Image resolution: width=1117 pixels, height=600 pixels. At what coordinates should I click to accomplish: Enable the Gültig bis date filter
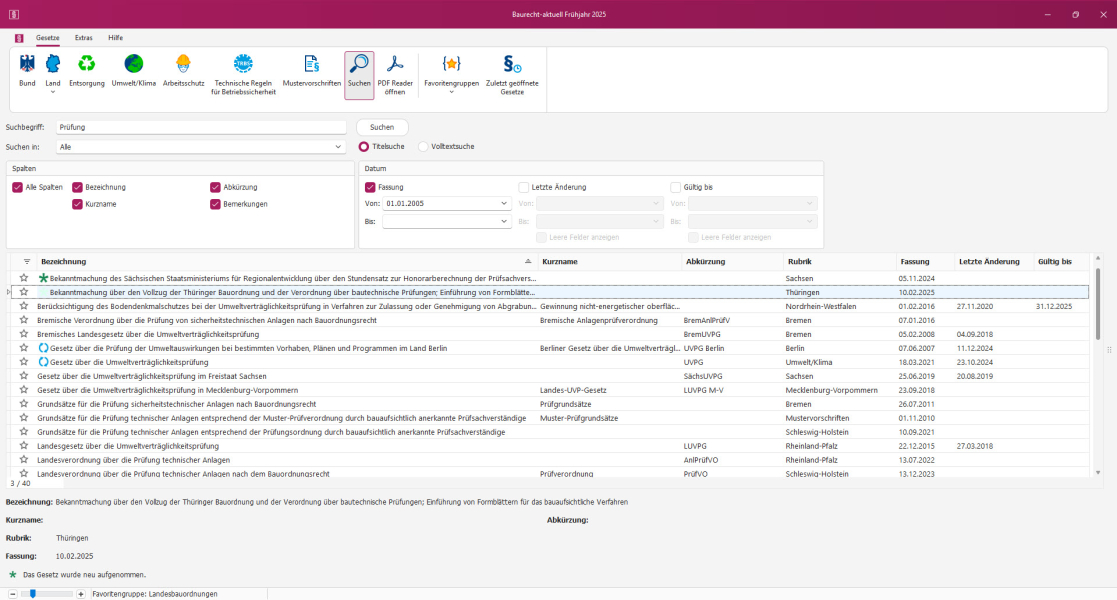pos(675,187)
